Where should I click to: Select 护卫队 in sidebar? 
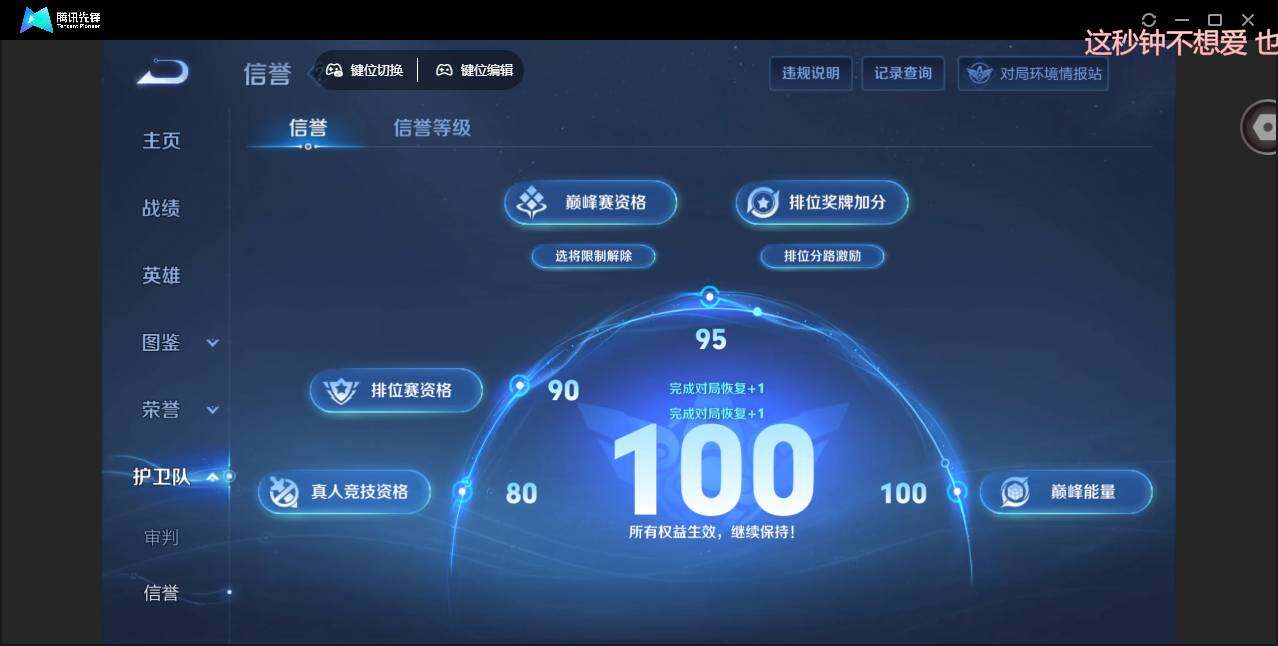(x=161, y=477)
